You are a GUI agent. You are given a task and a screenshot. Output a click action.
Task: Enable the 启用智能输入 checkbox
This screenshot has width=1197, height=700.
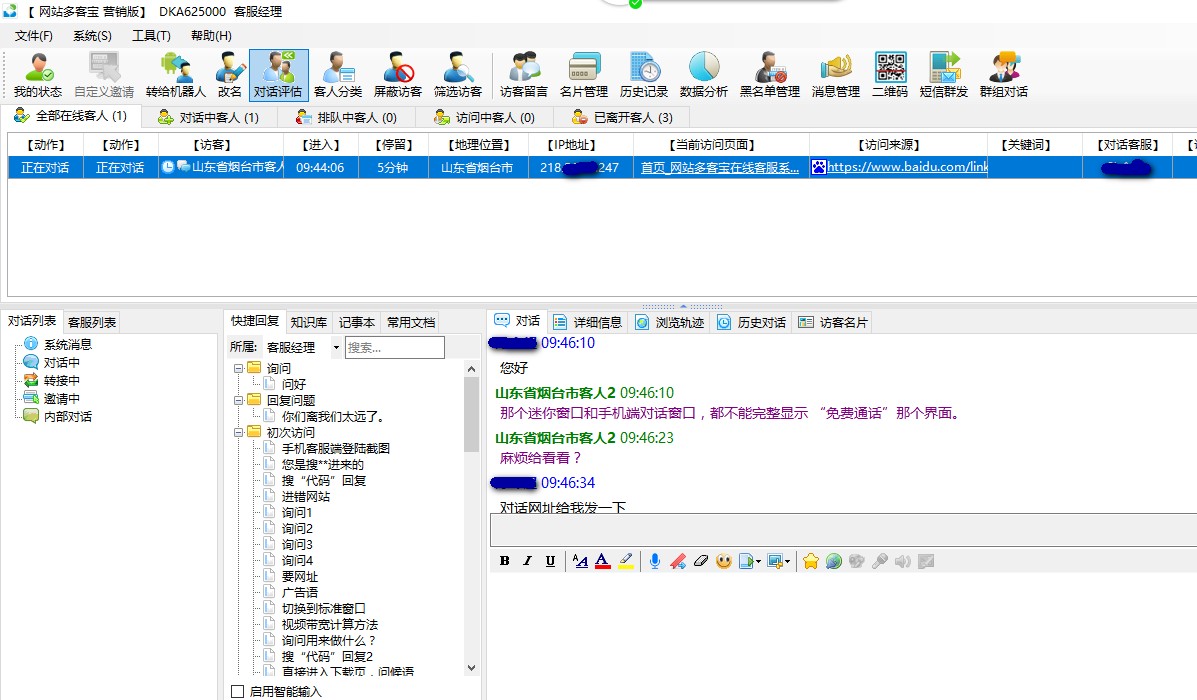pyautogui.click(x=238, y=691)
